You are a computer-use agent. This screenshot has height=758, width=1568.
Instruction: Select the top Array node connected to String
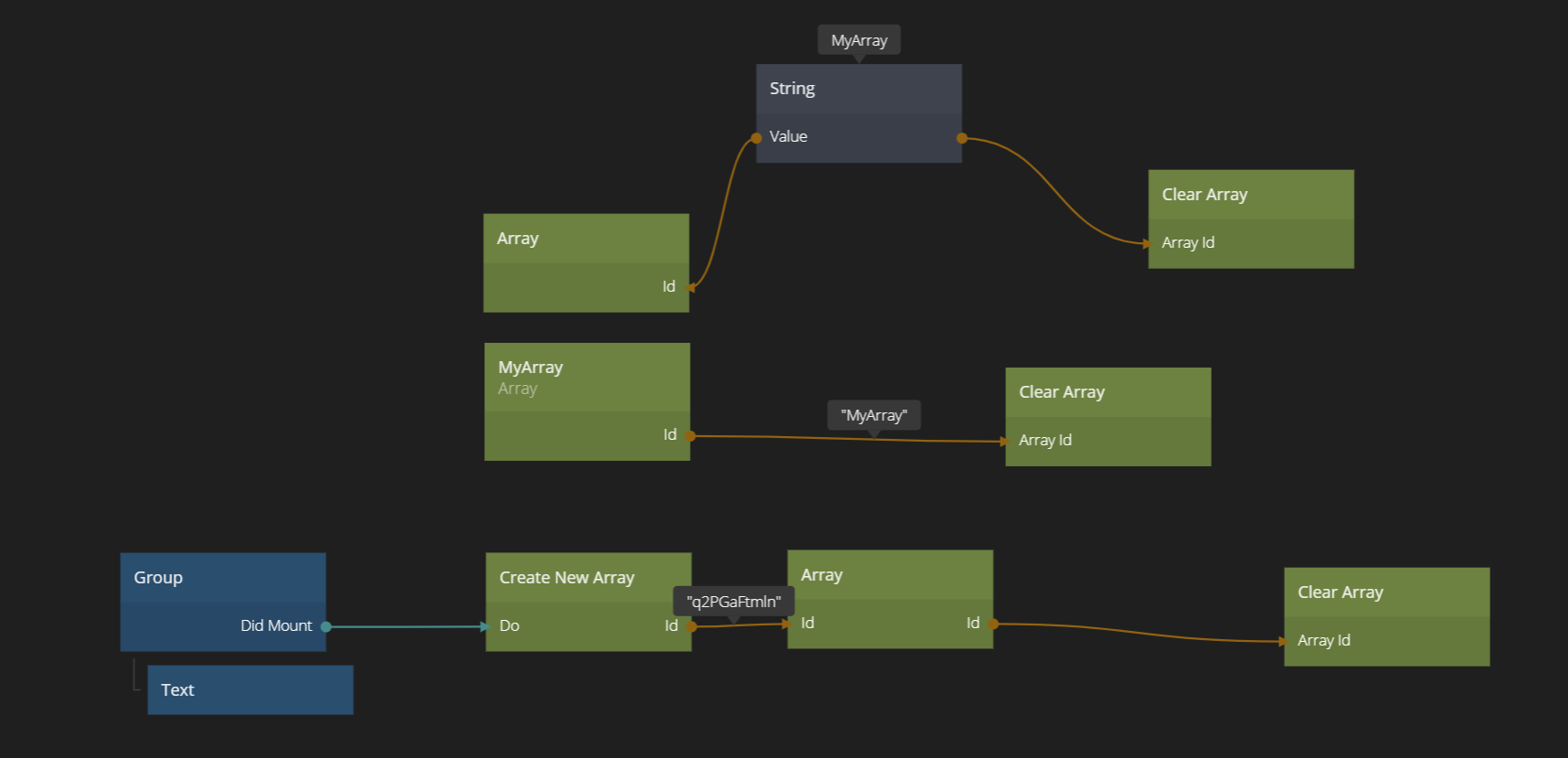[586, 239]
